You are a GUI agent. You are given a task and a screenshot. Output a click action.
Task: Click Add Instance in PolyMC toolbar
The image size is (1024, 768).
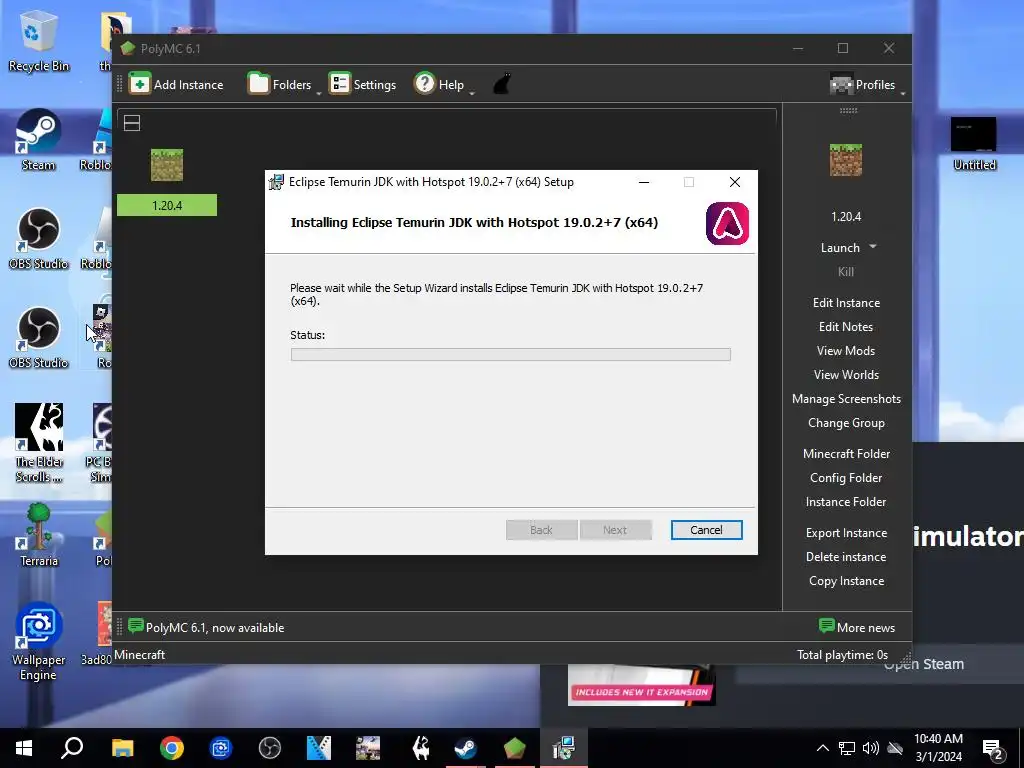[x=176, y=84]
